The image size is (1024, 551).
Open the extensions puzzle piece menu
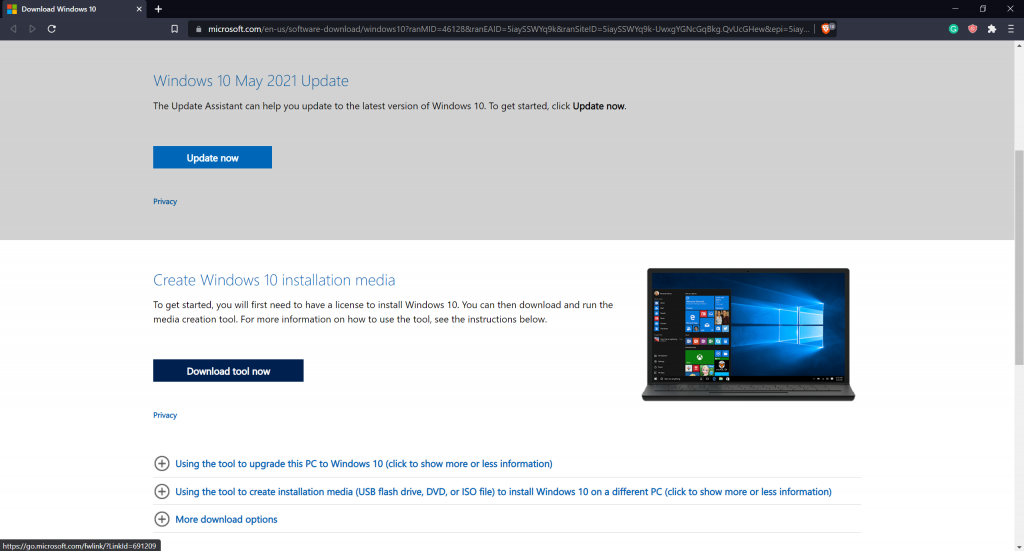pyautogui.click(x=992, y=29)
